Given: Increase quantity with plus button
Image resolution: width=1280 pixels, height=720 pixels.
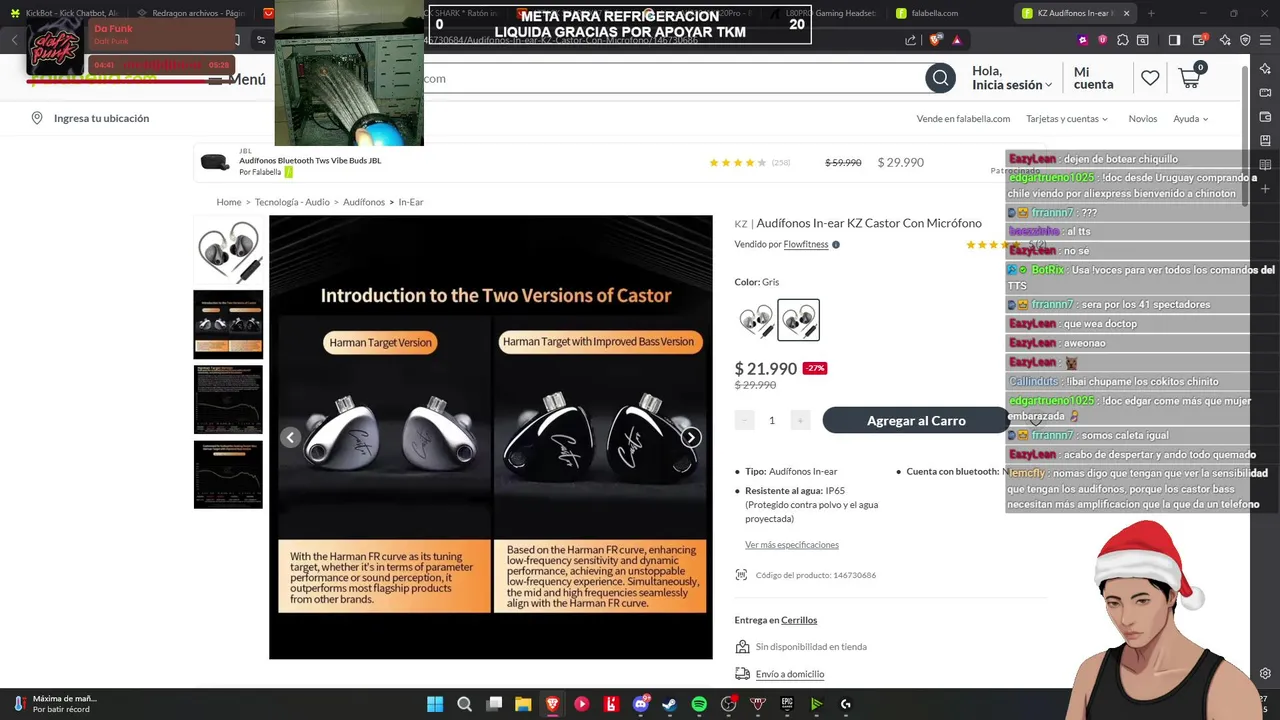Looking at the screenshot, I should tap(799, 420).
